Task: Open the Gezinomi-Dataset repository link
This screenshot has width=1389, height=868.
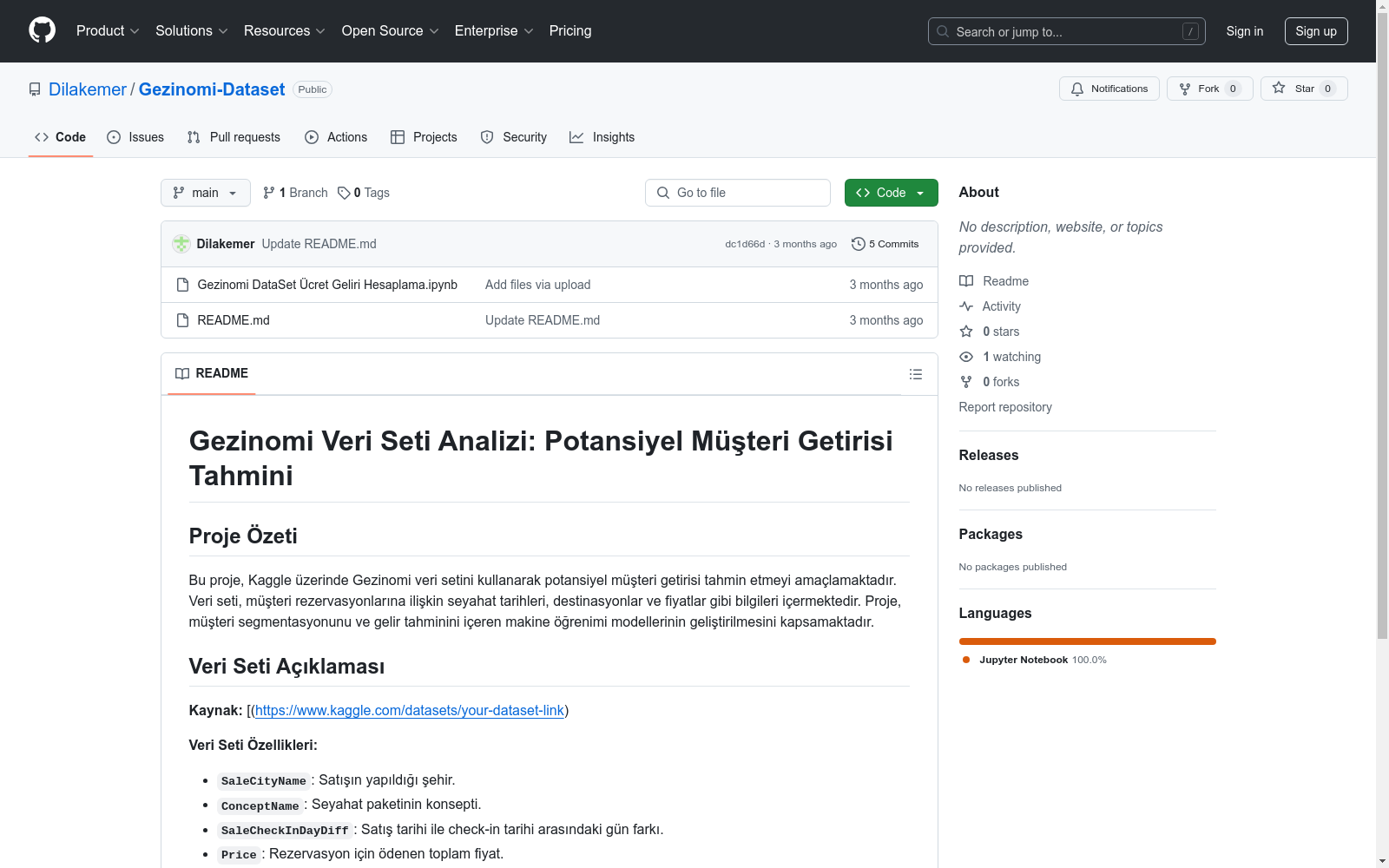Action: click(212, 89)
